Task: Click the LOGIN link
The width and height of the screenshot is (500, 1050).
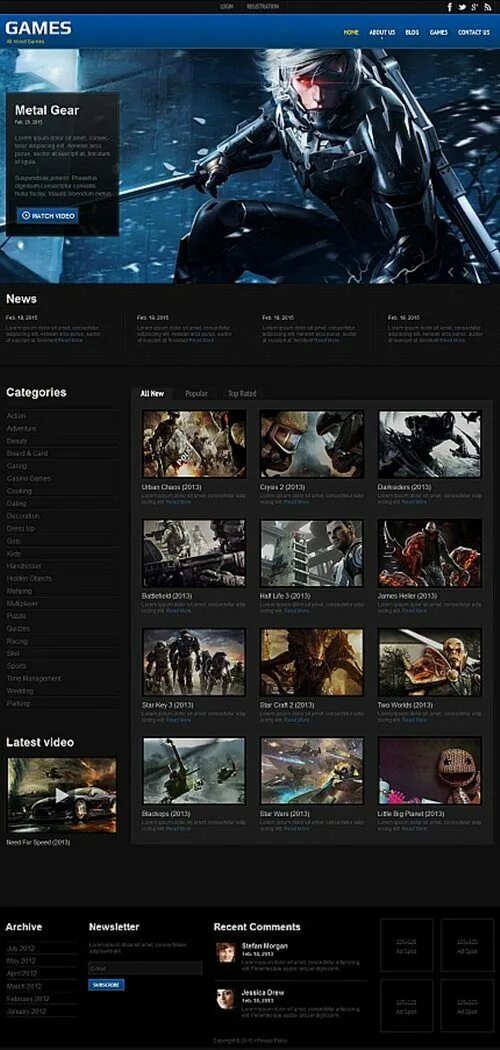Action: pyautogui.click(x=227, y=7)
